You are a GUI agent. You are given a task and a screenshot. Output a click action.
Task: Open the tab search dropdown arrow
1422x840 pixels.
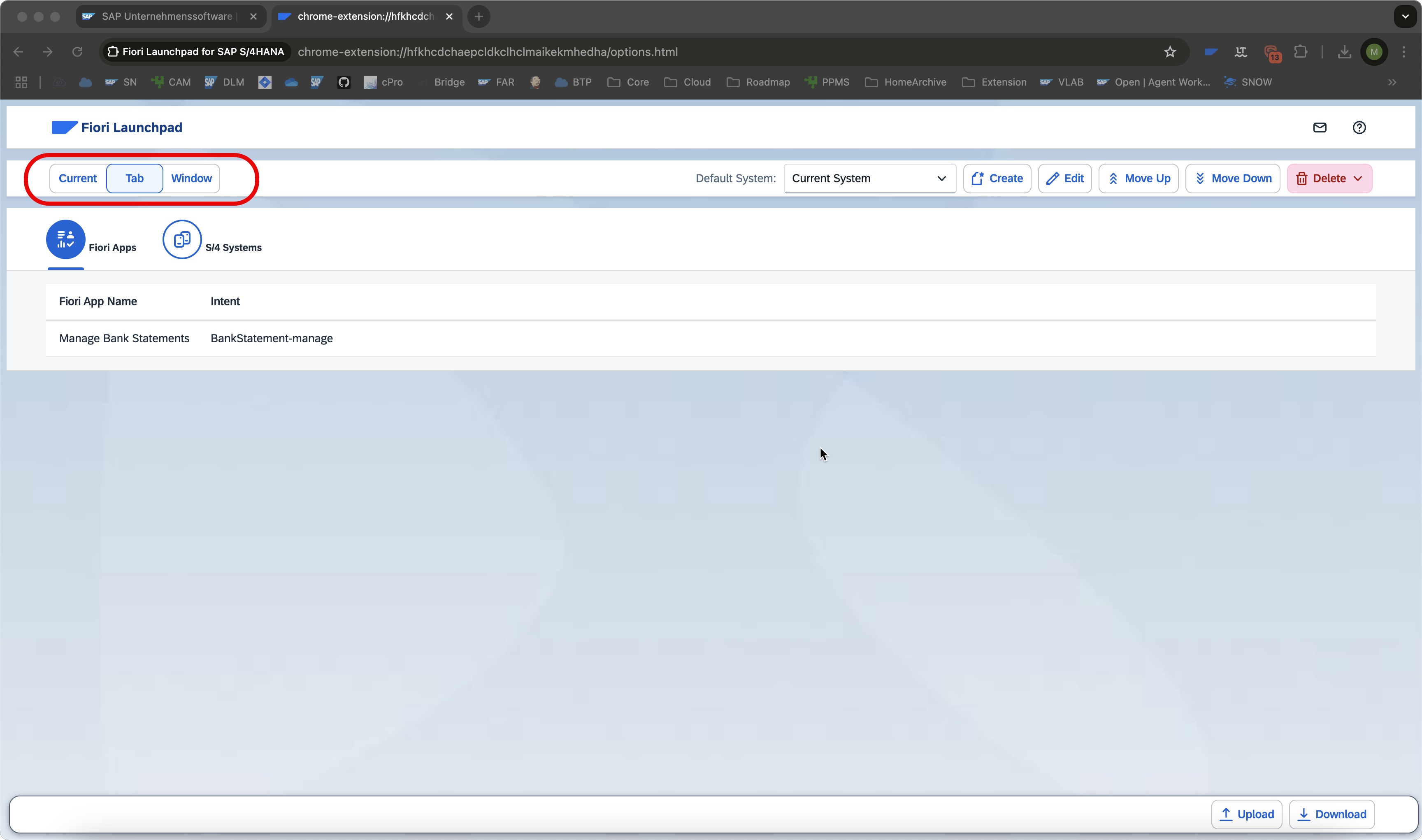click(1405, 16)
